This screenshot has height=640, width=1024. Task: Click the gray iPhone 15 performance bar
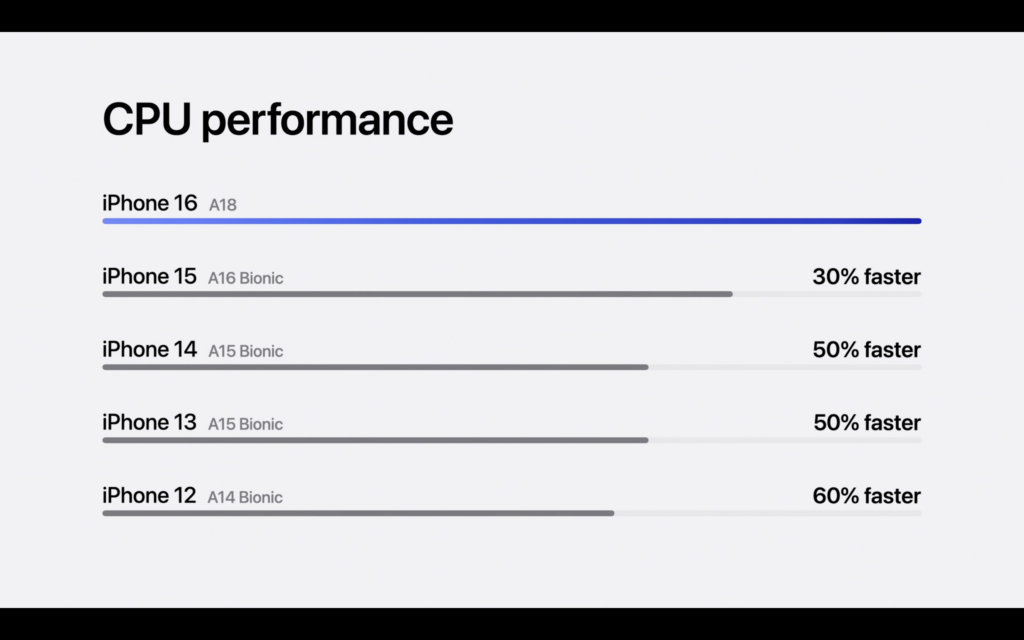[x=417, y=294]
